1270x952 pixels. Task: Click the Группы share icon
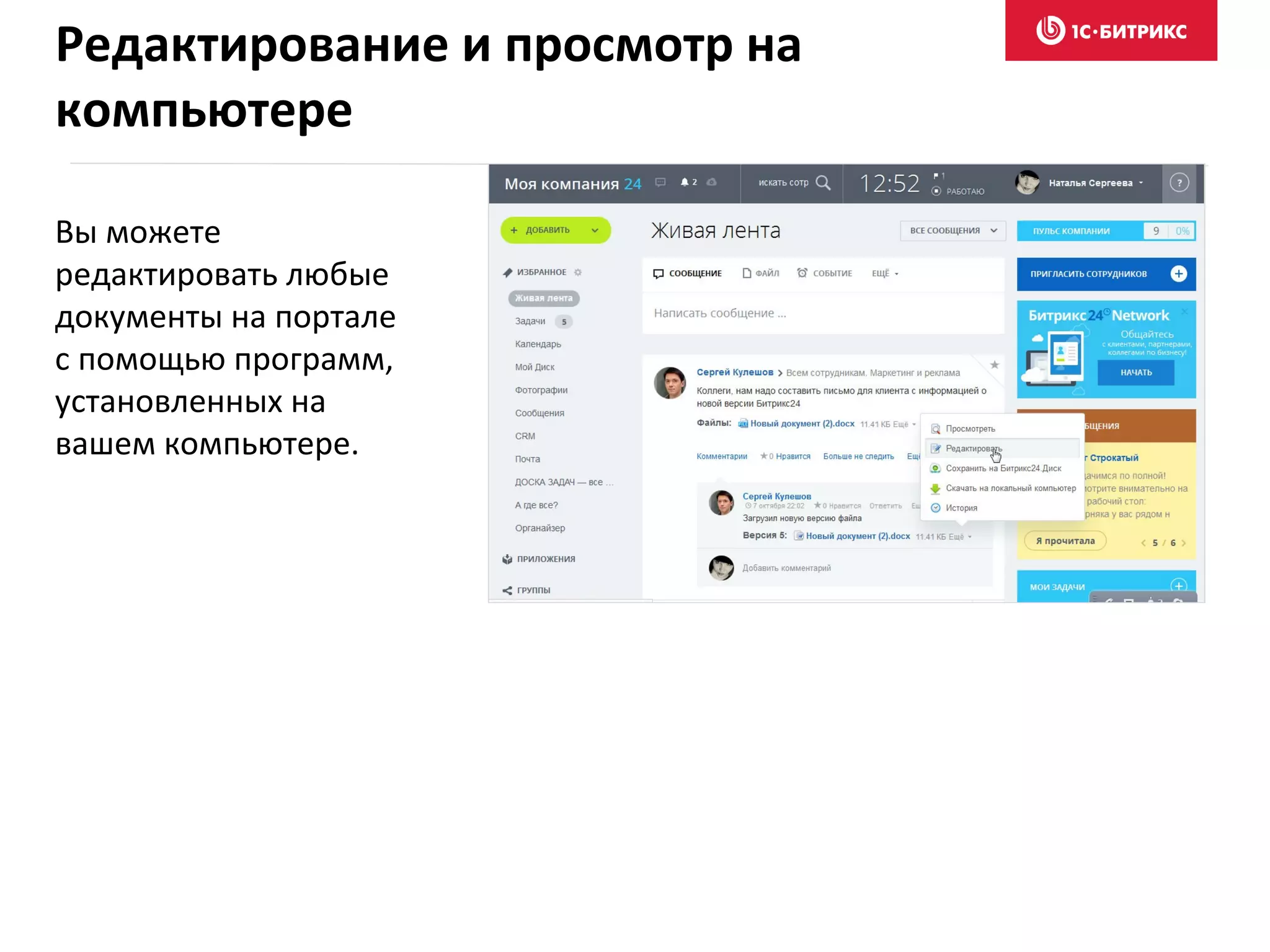(x=507, y=590)
